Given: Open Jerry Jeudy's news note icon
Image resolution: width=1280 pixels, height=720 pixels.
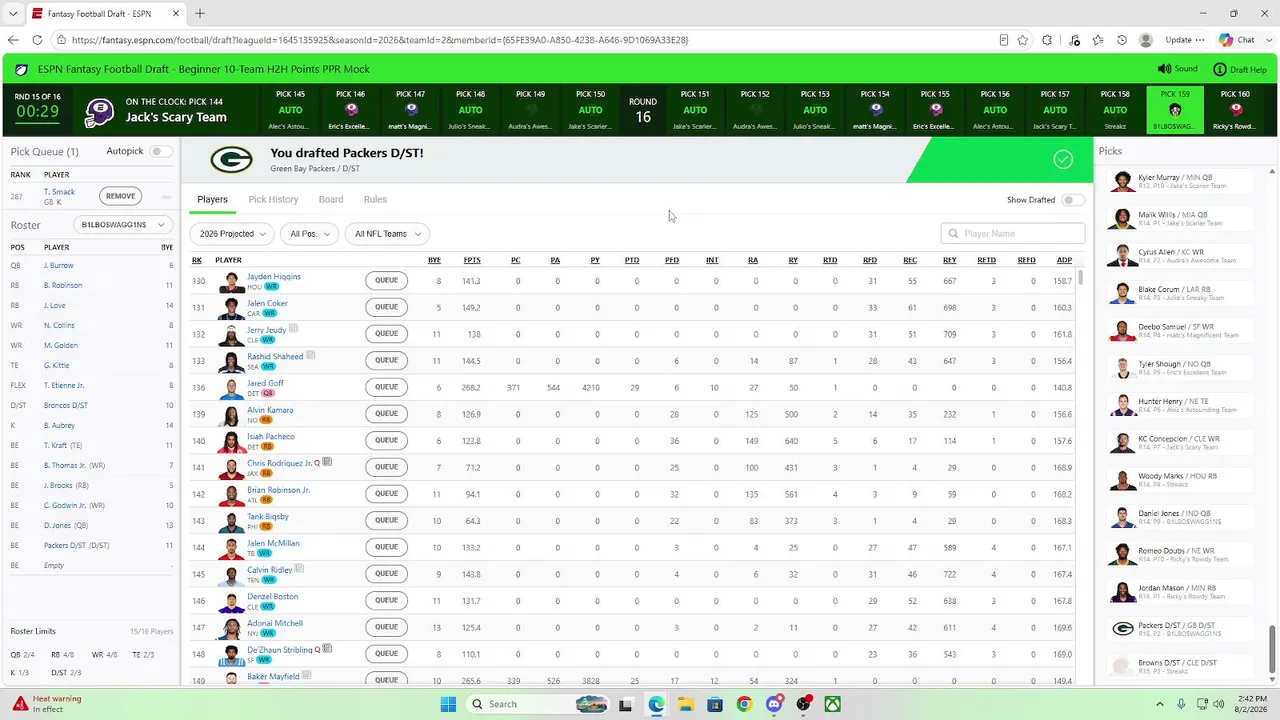Looking at the screenshot, I should (x=293, y=328).
